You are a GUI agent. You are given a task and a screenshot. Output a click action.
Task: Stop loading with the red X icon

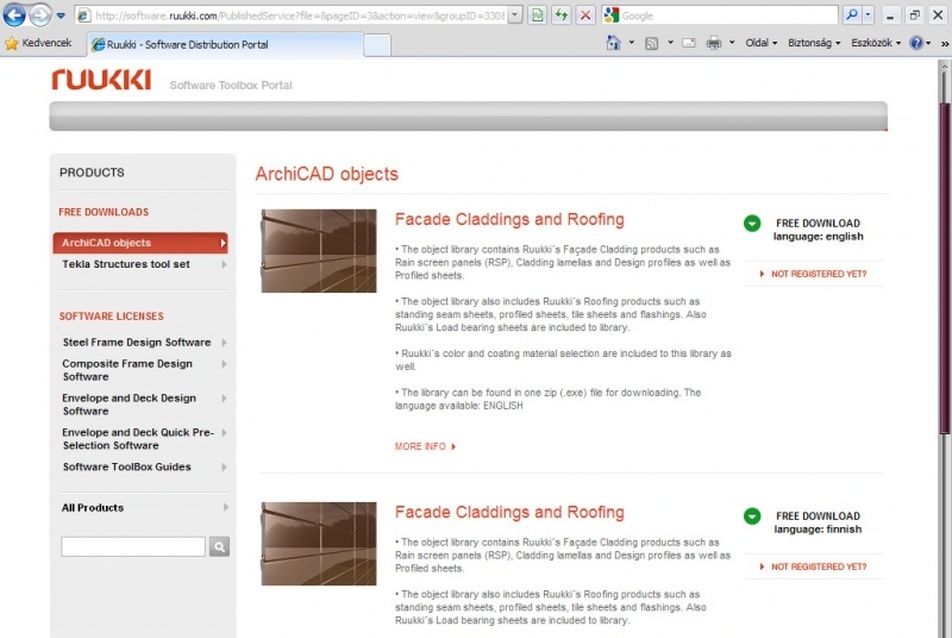coord(585,15)
